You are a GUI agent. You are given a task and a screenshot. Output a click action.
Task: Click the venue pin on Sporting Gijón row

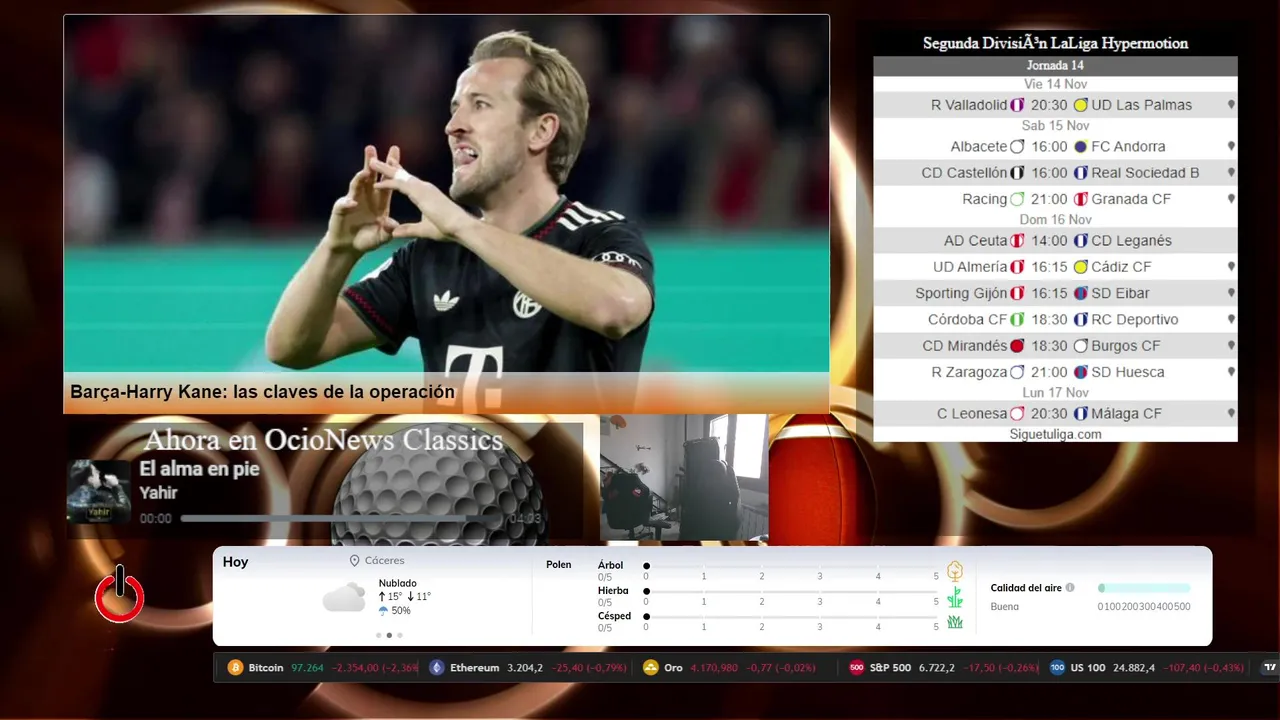(x=1231, y=293)
